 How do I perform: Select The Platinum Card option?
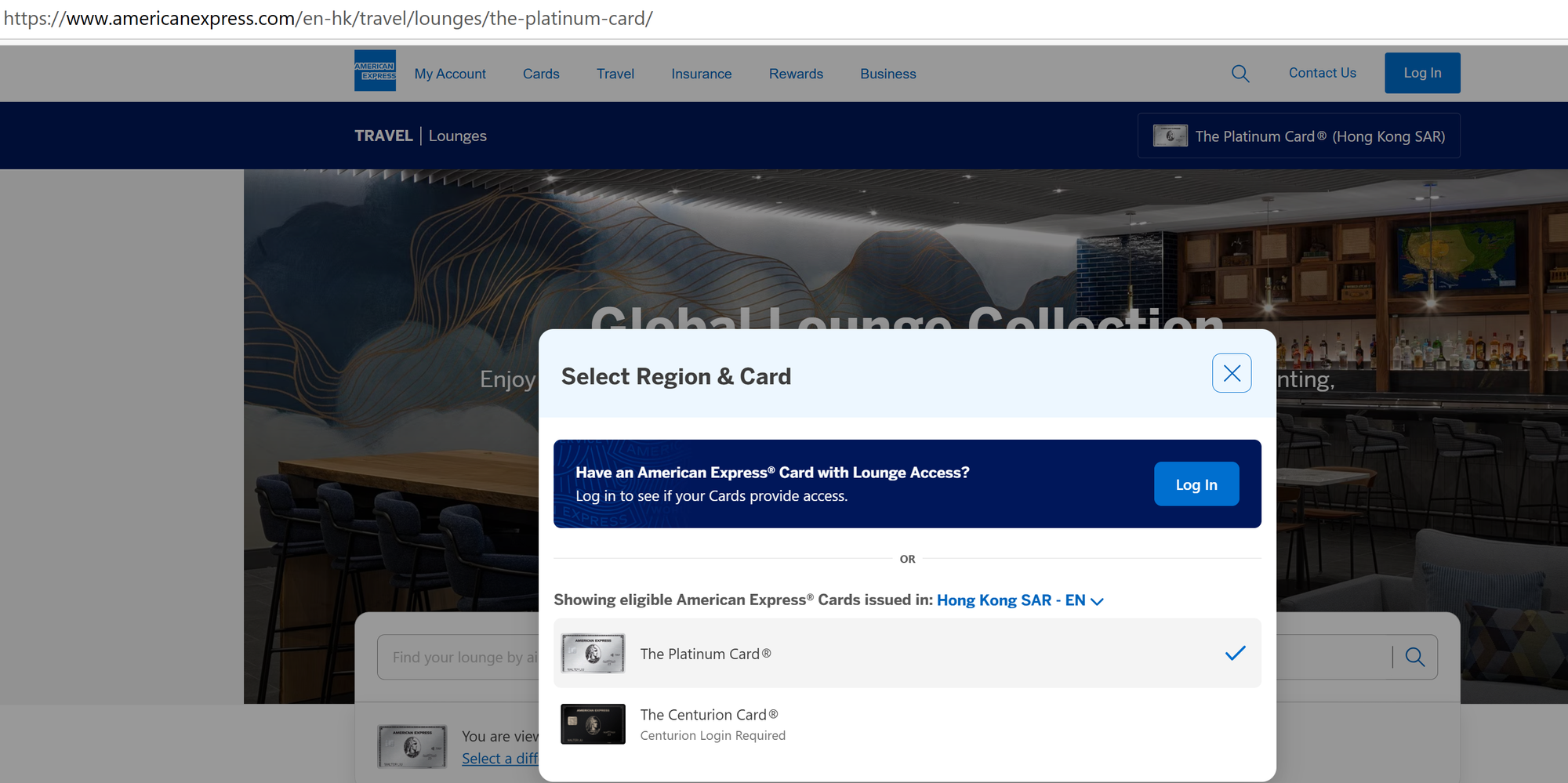907,654
